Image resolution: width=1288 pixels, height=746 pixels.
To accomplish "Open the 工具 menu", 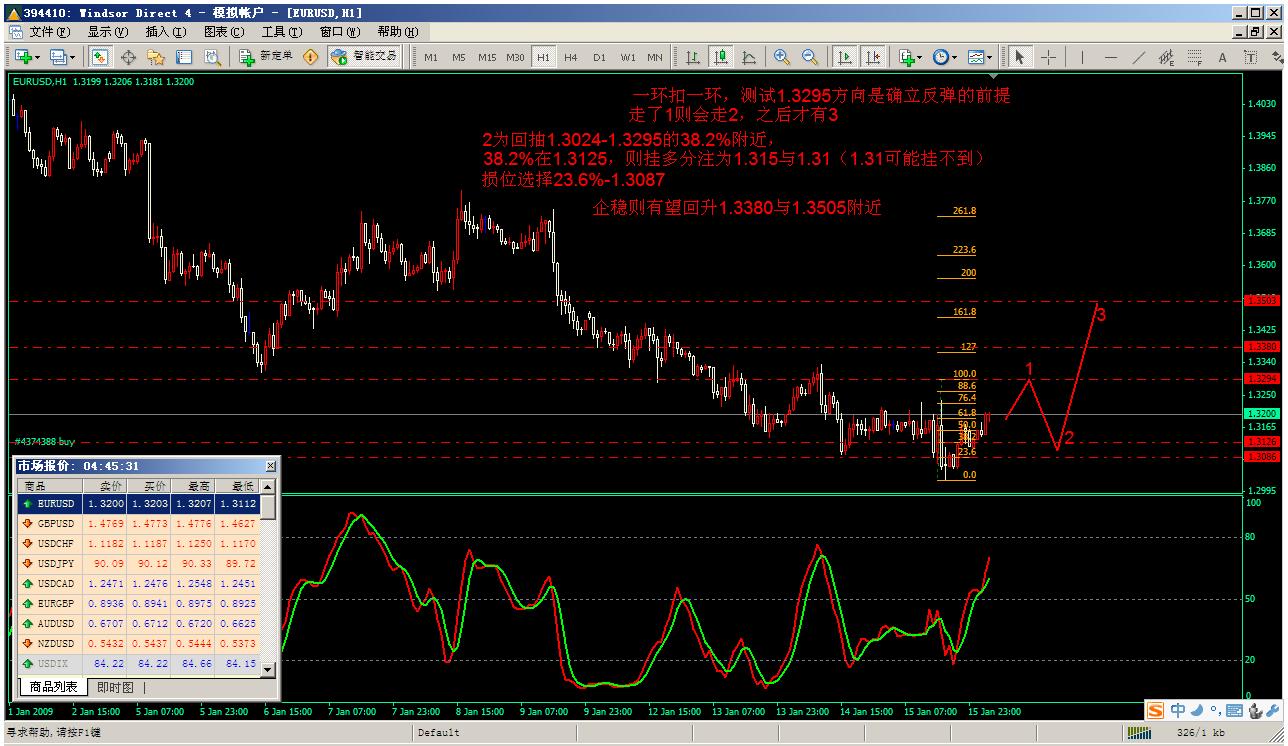I will pos(281,32).
